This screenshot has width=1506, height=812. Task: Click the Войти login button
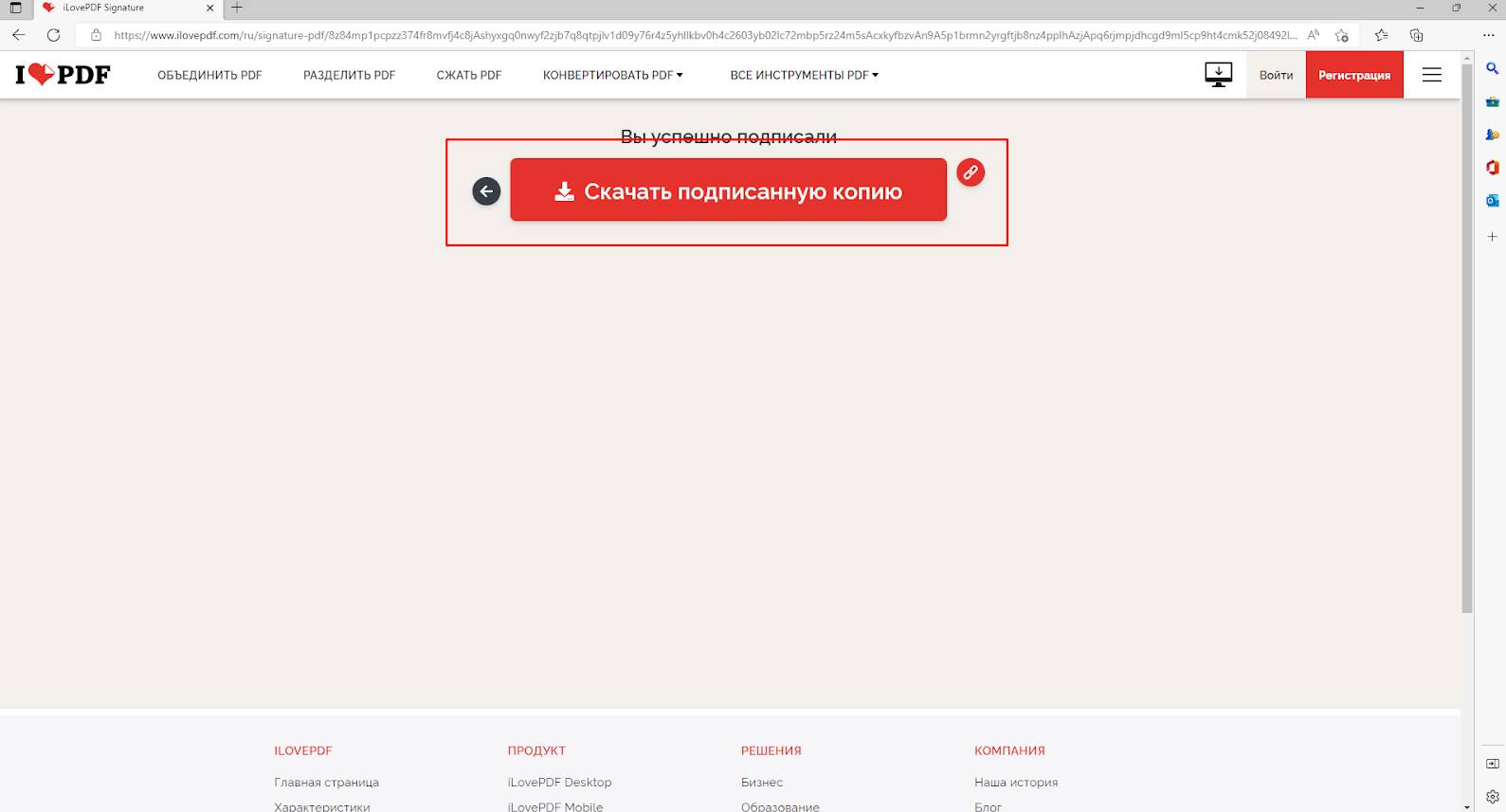click(1276, 75)
